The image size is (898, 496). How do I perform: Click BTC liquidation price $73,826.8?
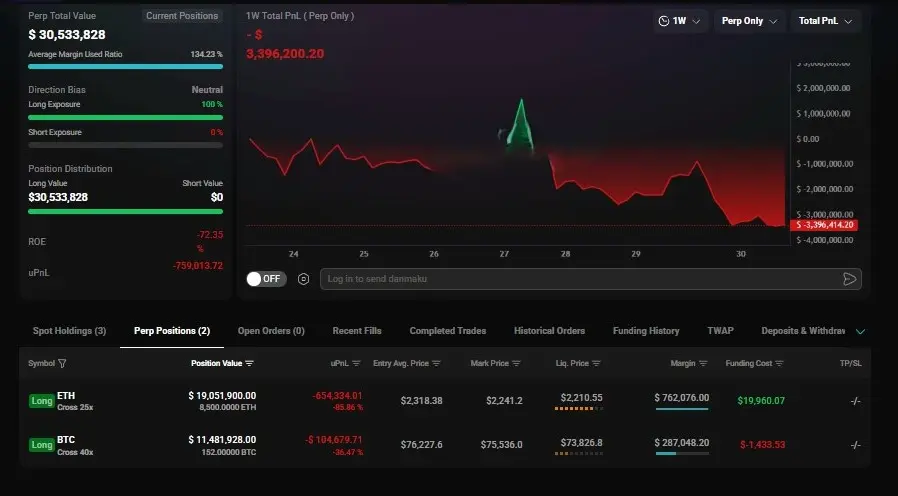581,443
